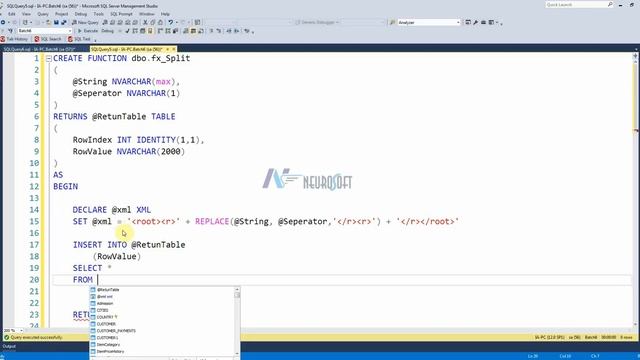Click the suggestion list scroll-down arrow

pos(237,353)
